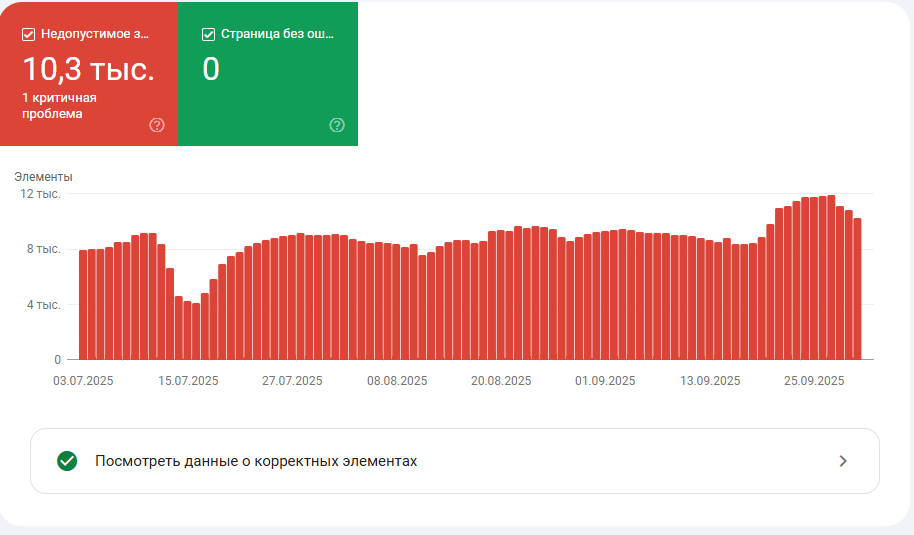Click bar above the 08.08.2025 date label
The width and height of the screenshot is (914, 535).
point(396,302)
